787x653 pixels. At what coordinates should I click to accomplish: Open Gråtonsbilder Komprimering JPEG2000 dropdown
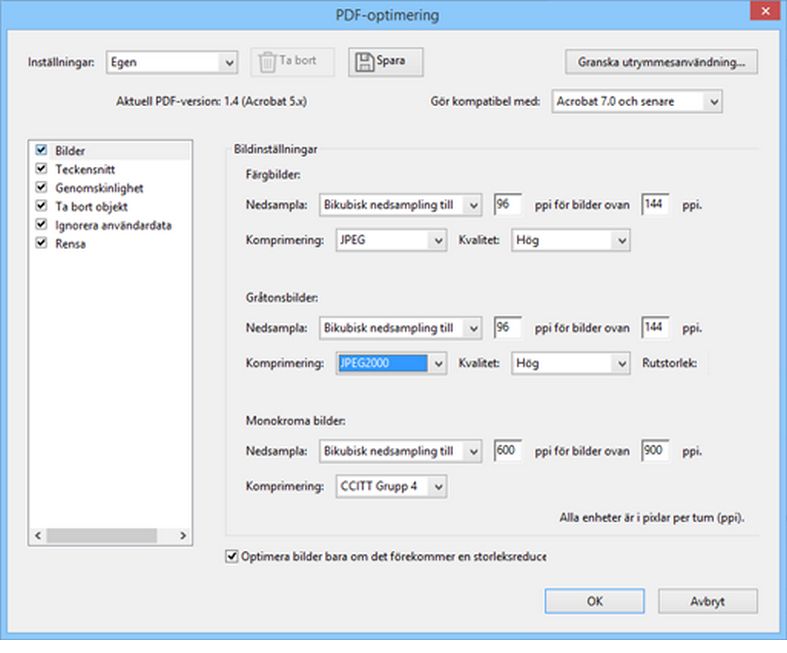[x=391, y=363]
